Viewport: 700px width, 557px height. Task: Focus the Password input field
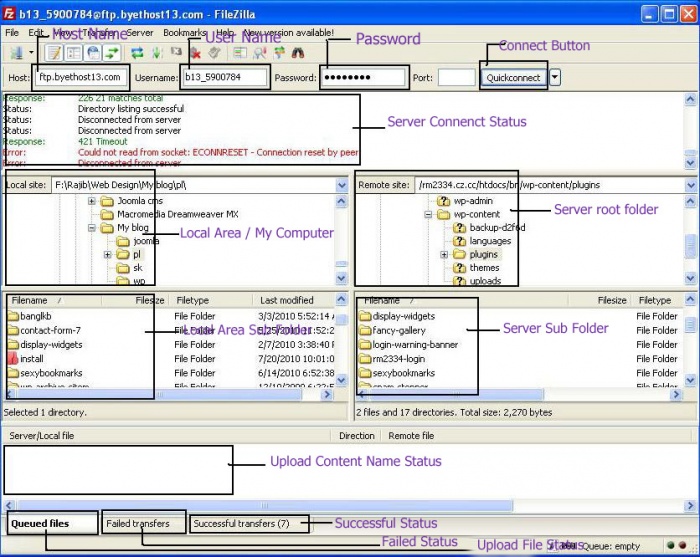(363, 77)
